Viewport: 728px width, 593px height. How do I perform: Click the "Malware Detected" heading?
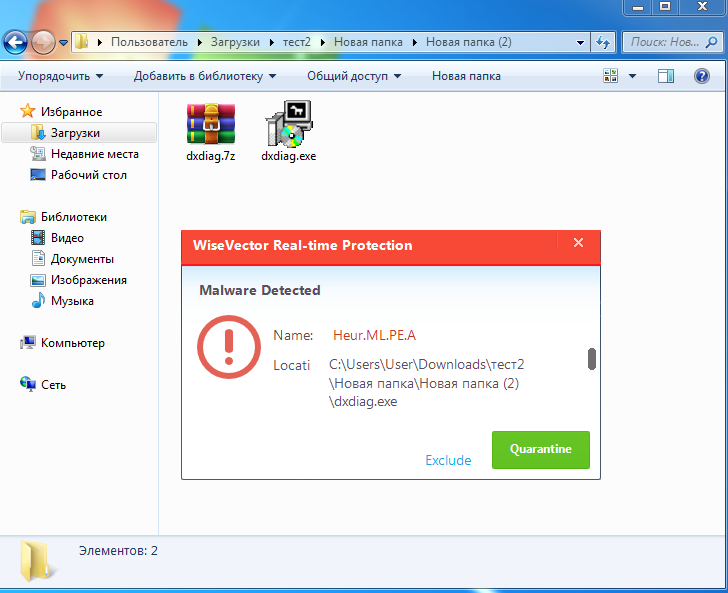[260, 290]
